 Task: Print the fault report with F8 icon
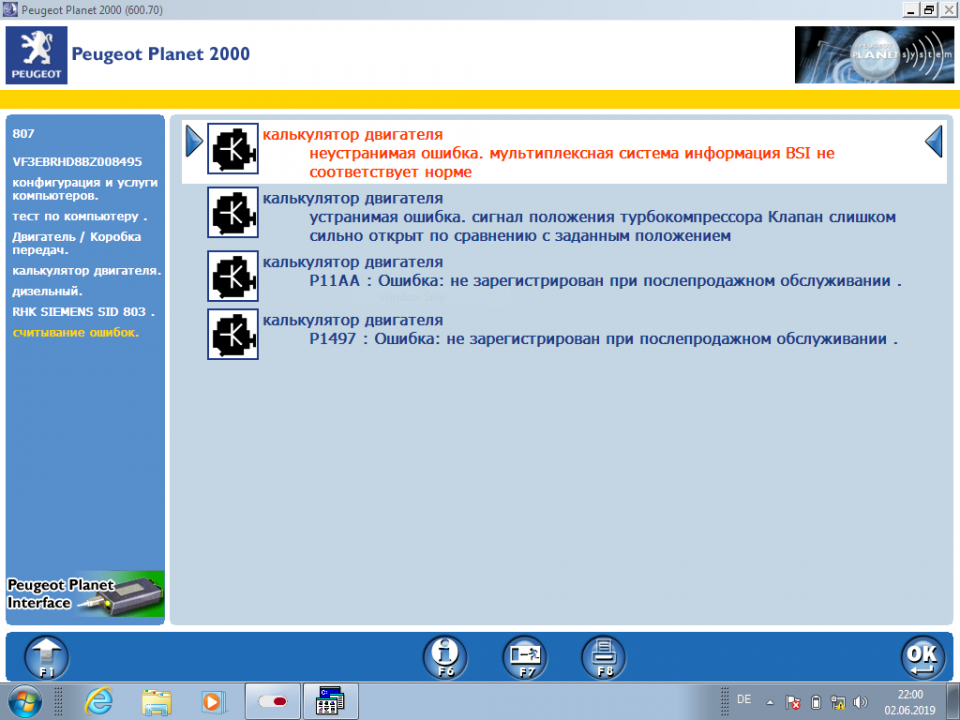(603, 657)
